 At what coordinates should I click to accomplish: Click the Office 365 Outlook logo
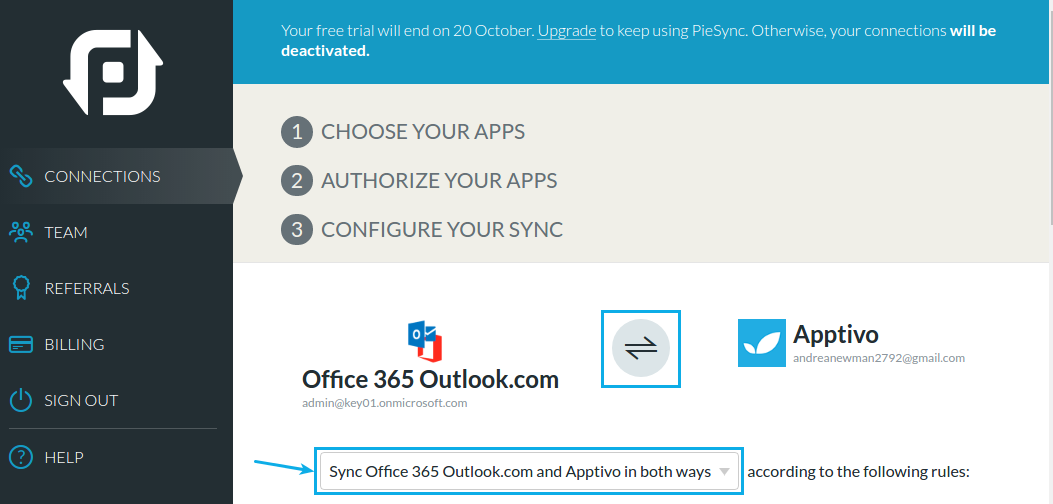coord(425,341)
